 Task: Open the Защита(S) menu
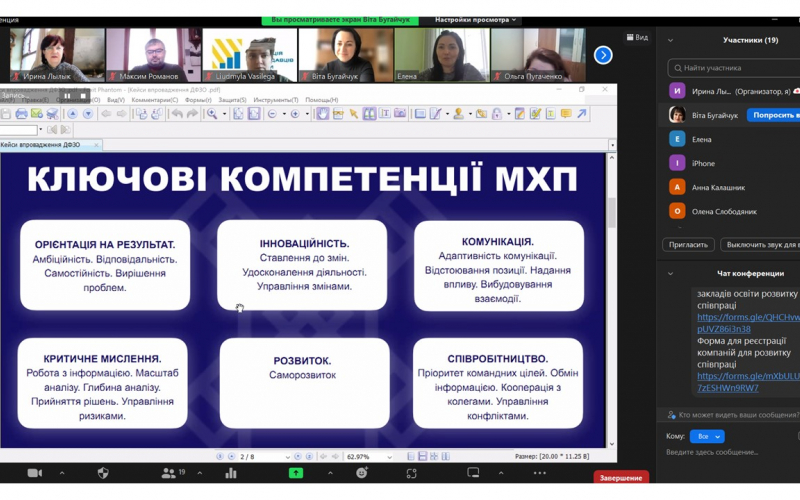232,100
